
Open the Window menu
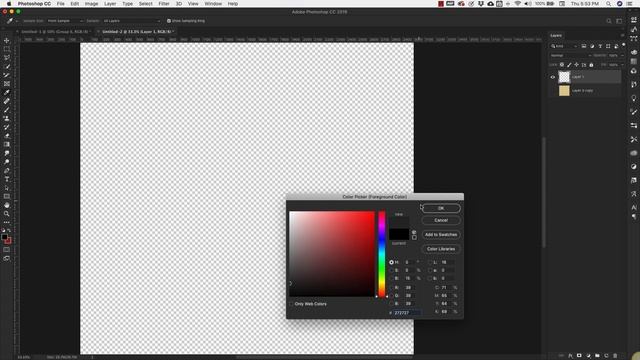click(x=213, y=4)
